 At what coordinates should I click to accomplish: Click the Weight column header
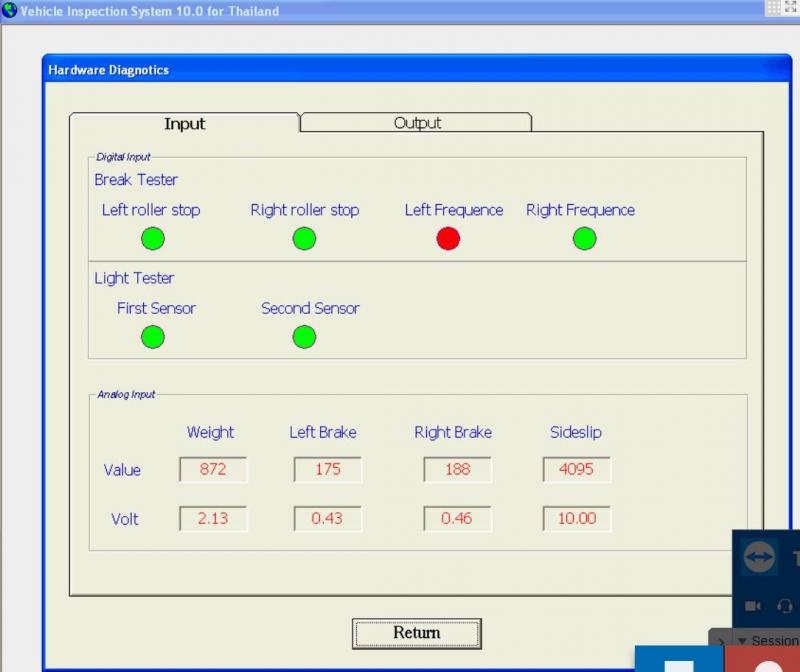pos(210,432)
